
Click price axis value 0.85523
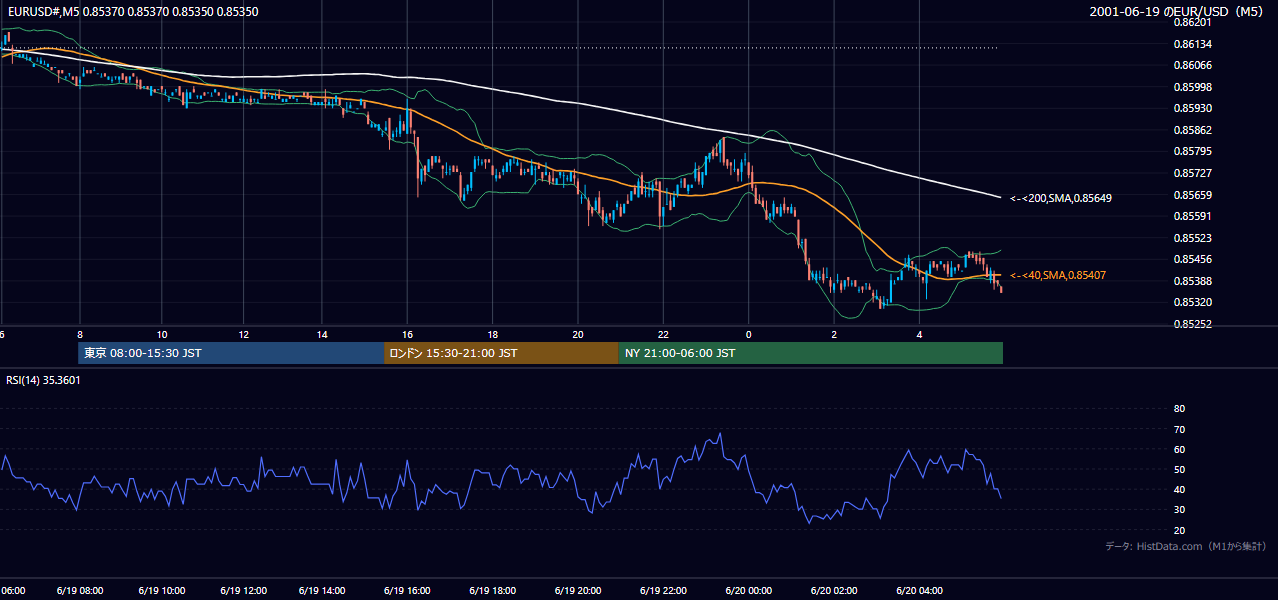click(1192, 238)
